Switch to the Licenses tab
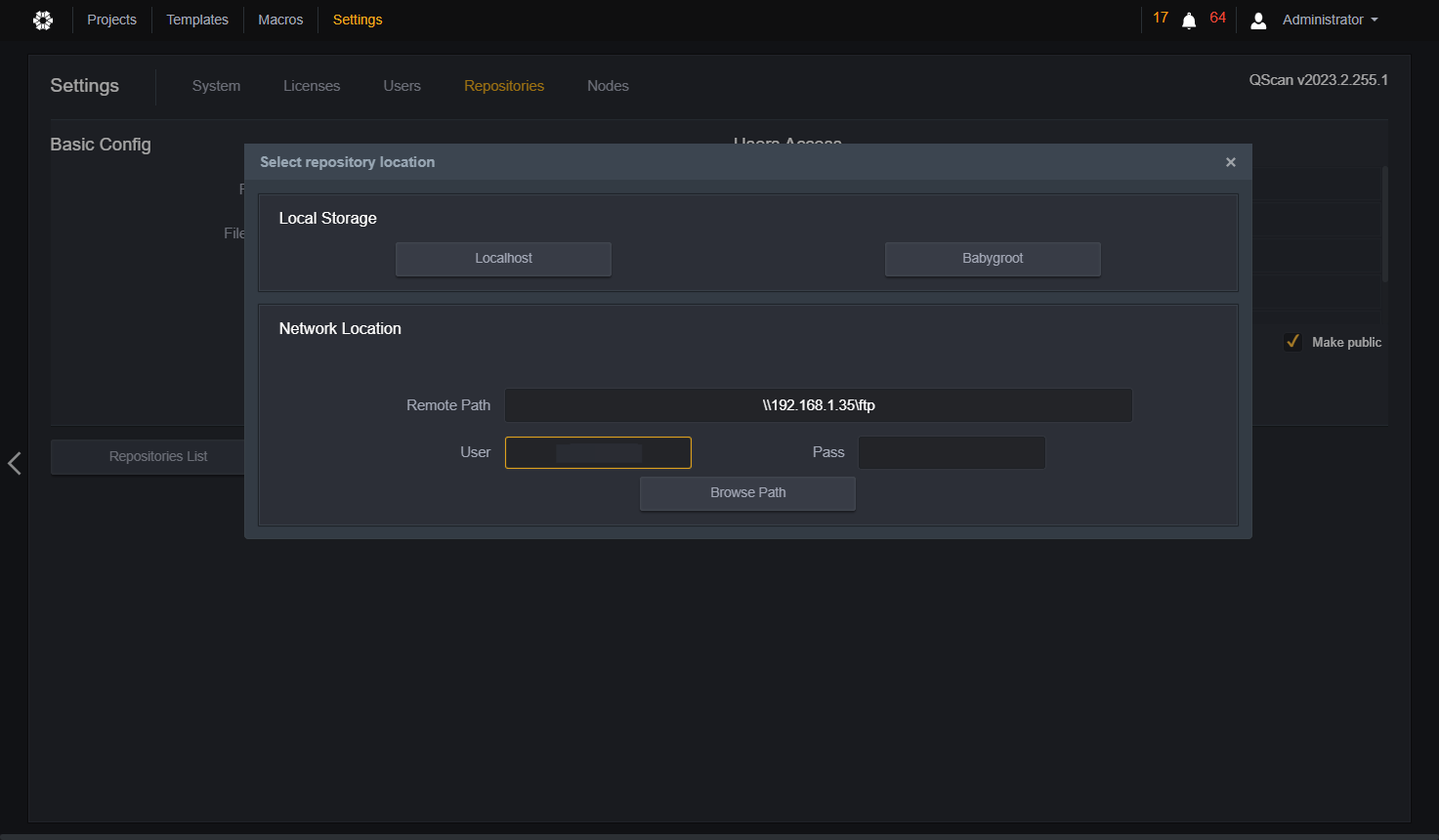 click(x=312, y=86)
